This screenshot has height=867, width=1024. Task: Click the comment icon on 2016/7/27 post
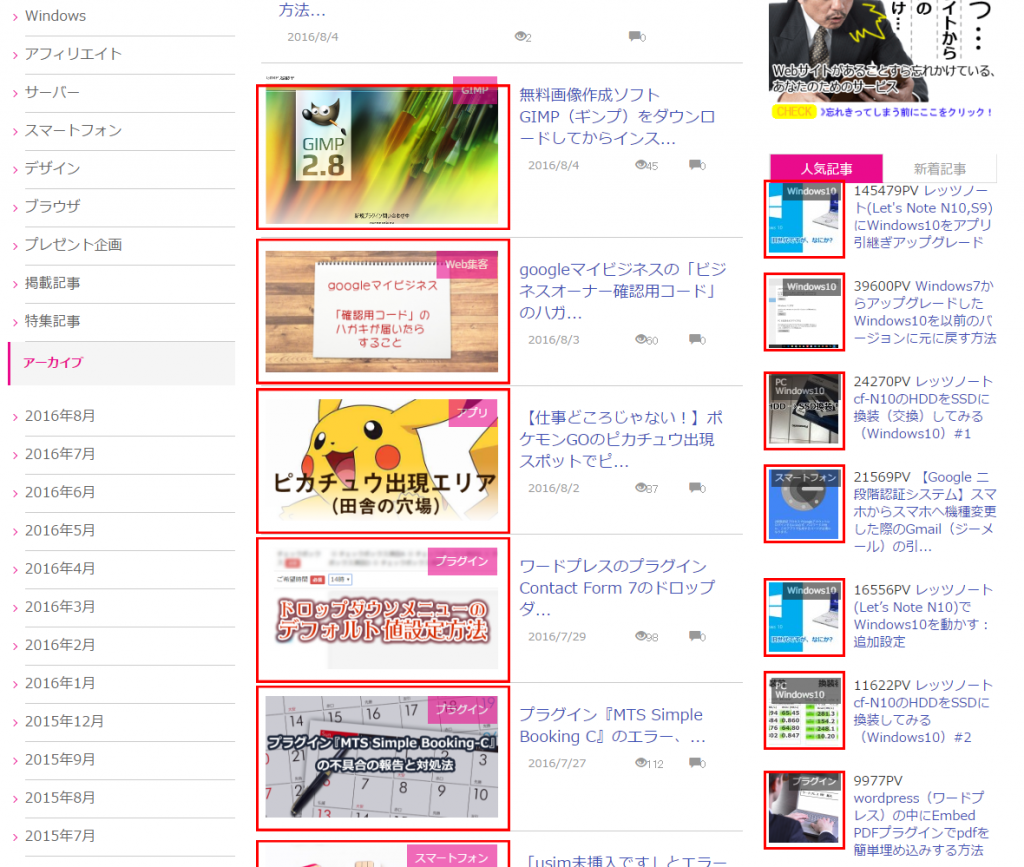[695, 763]
